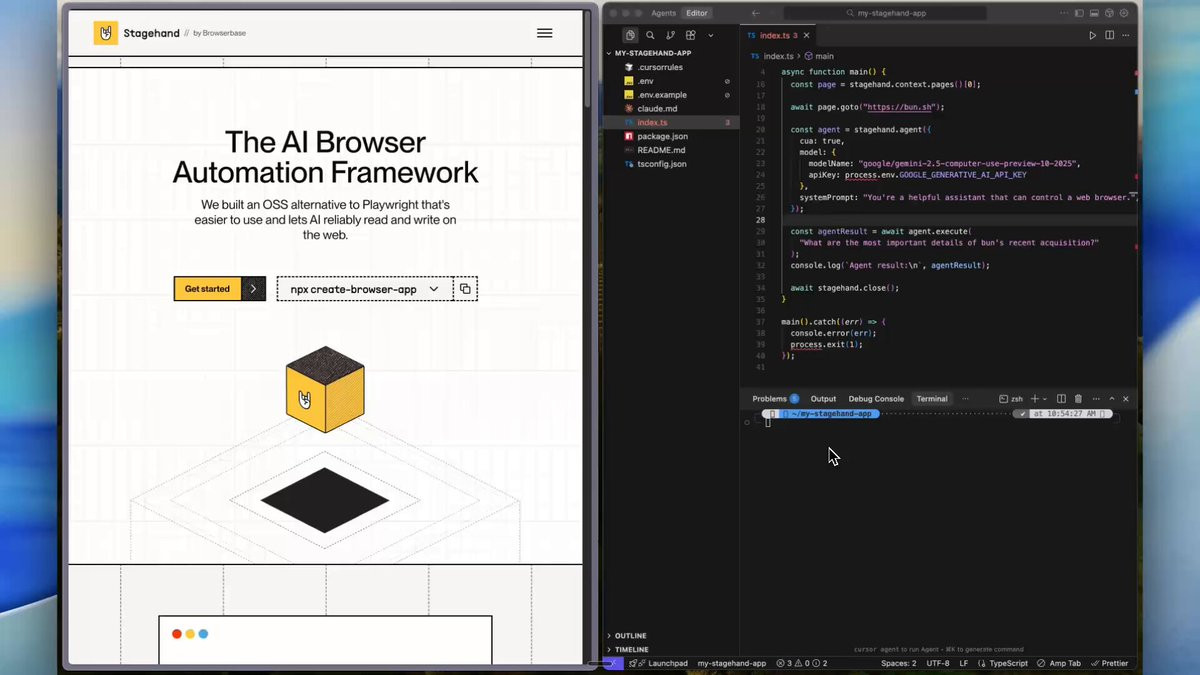
Task: Toggle the bottom panel layout icon
Action: (1092, 13)
